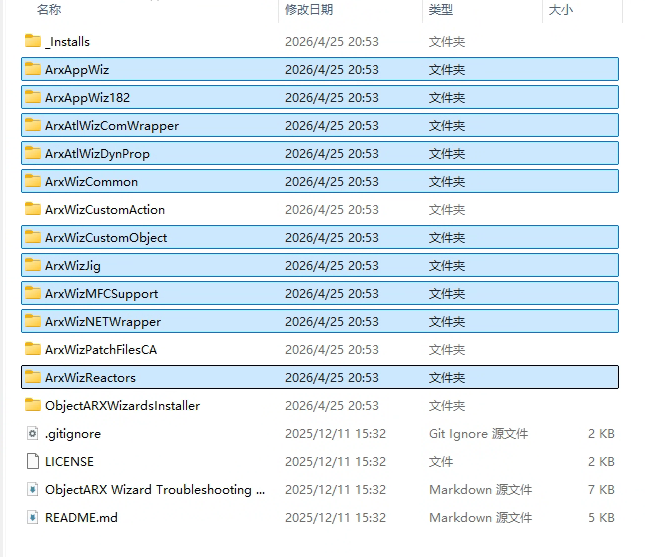
Task: Select the LICENSE file name
Action: pyautogui.click(x=69, y=461)
